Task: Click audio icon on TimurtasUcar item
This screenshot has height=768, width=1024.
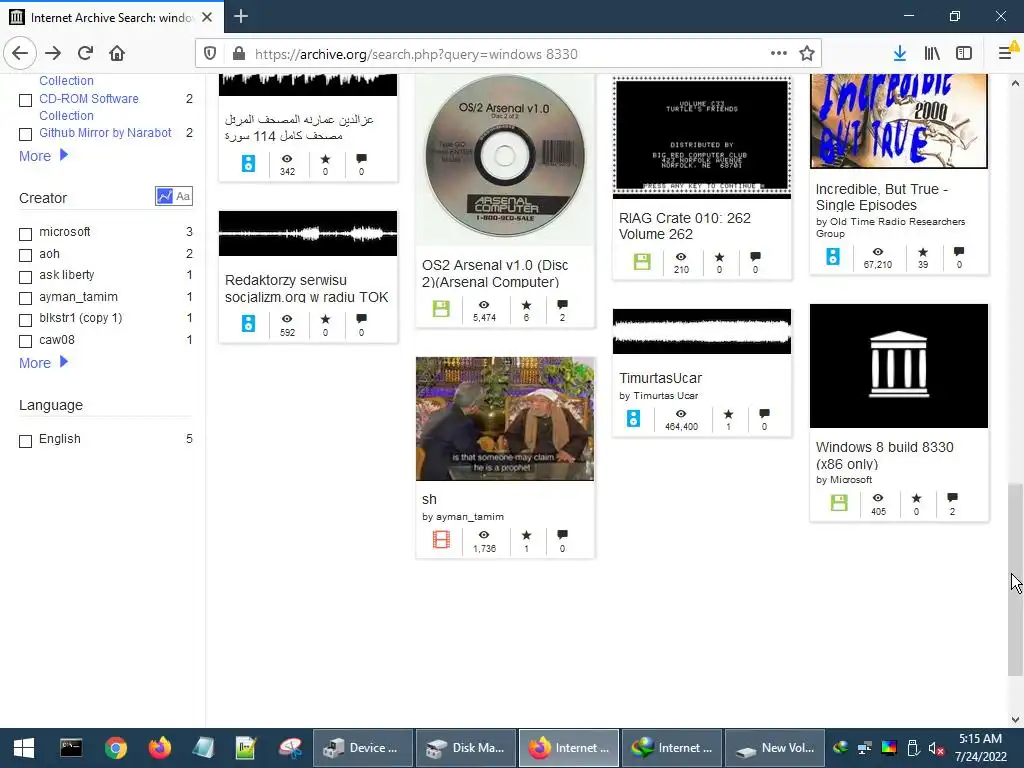Action: 633,419
